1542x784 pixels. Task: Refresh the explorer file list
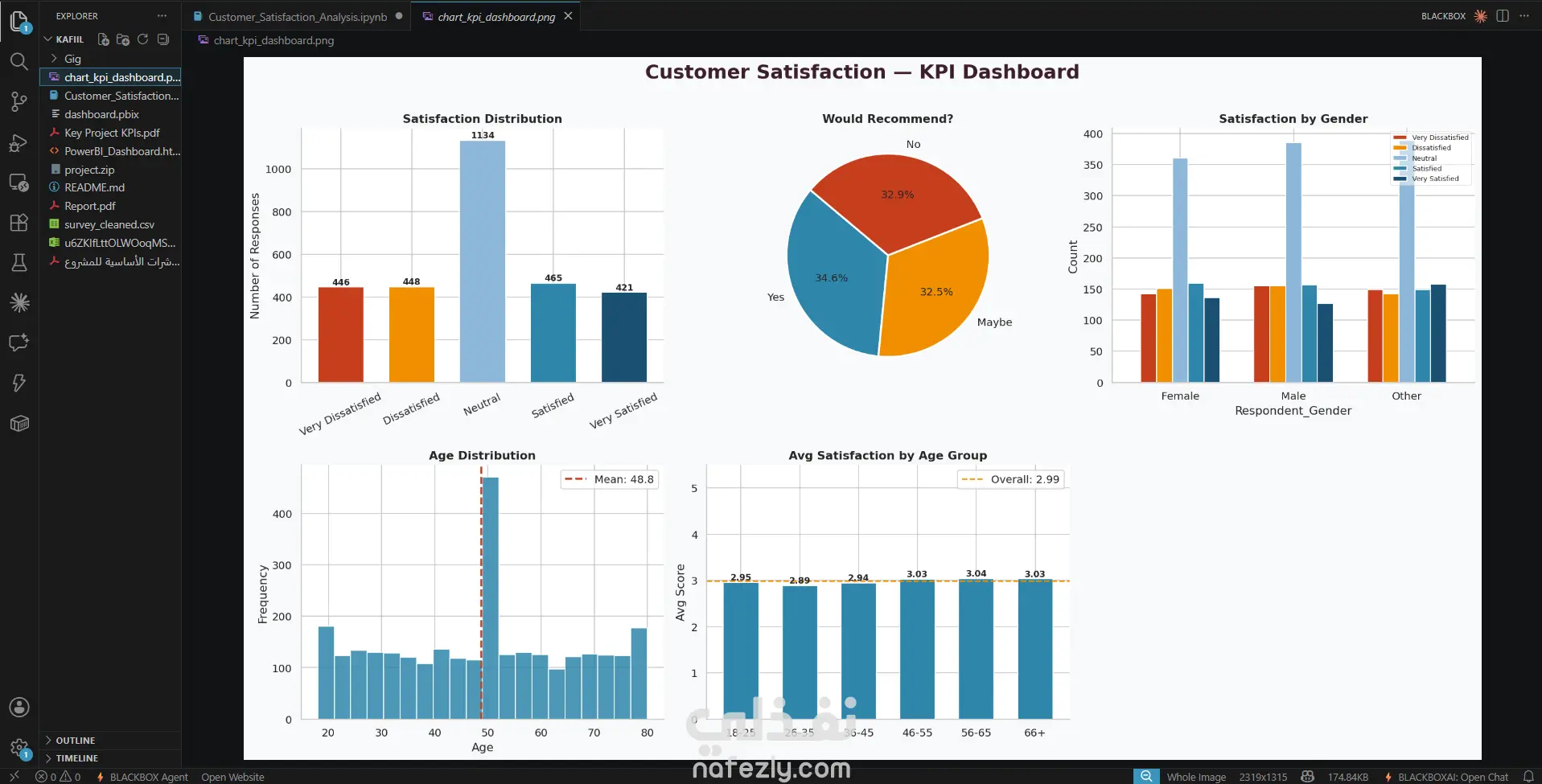pyautogui.click(x=142, y=39)
